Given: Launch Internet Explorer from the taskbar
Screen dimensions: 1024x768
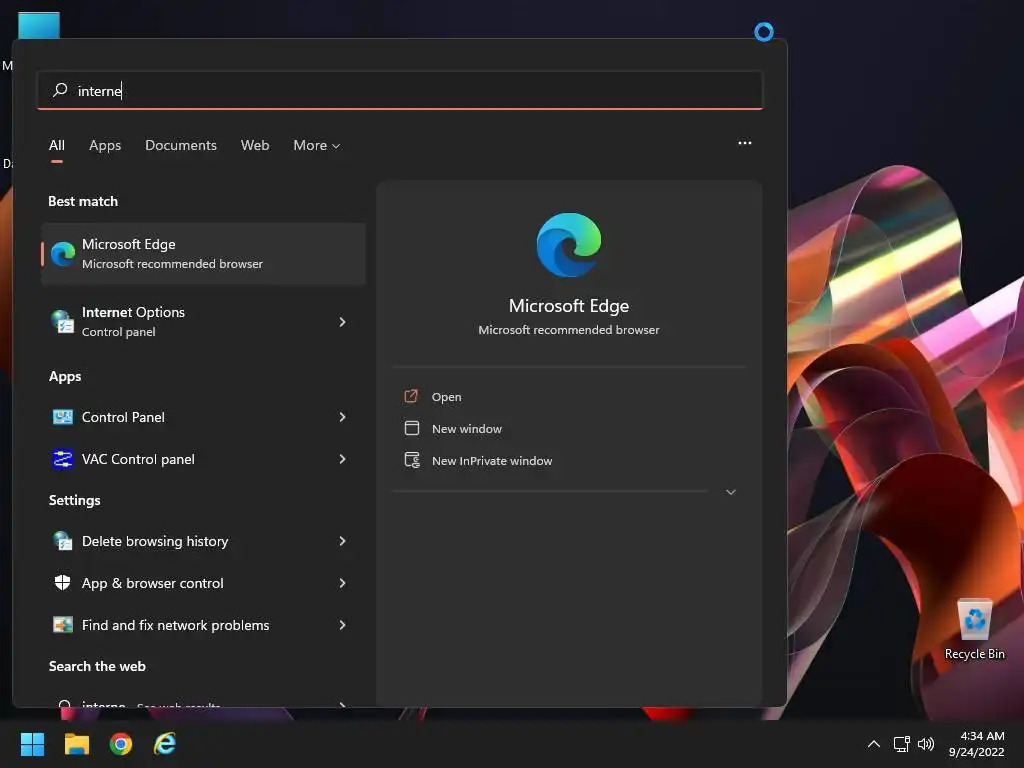Looking at the screenshot, I should tap(165, 744).
